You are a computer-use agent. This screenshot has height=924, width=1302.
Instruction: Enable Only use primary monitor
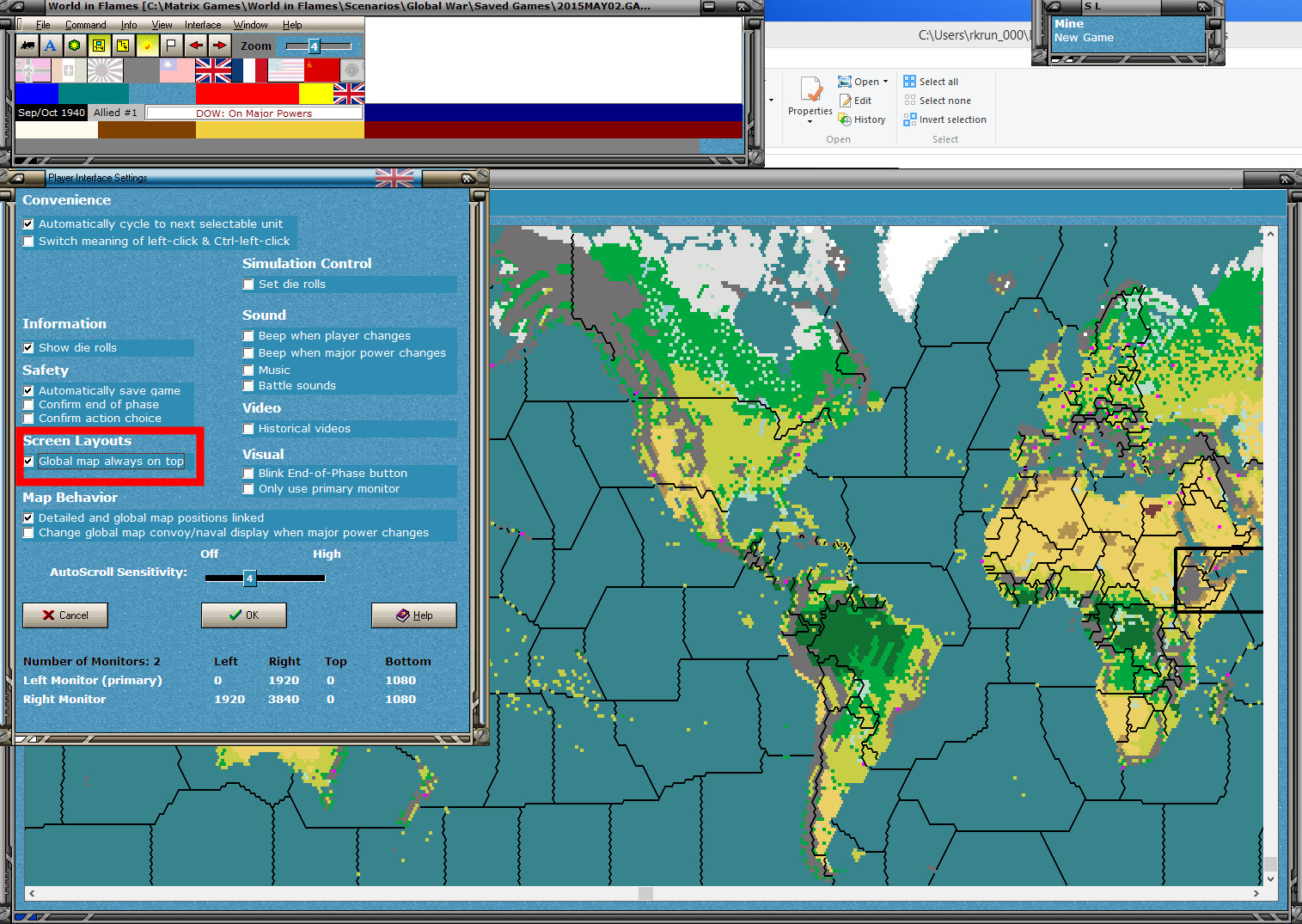coord(248,489)
